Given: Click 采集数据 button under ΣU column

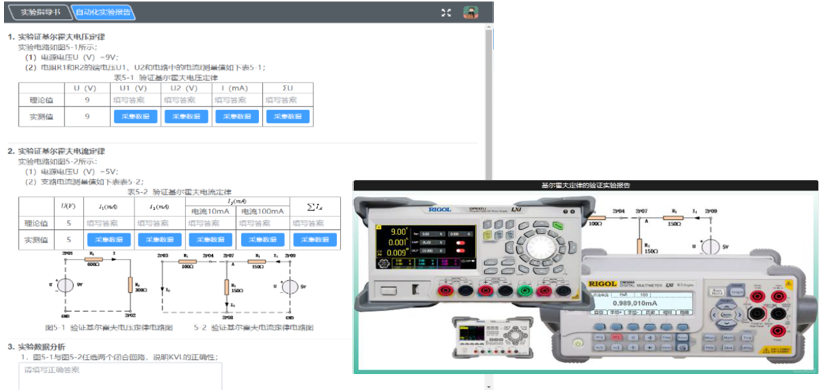Looking at the screenshot, I should 288,117.
